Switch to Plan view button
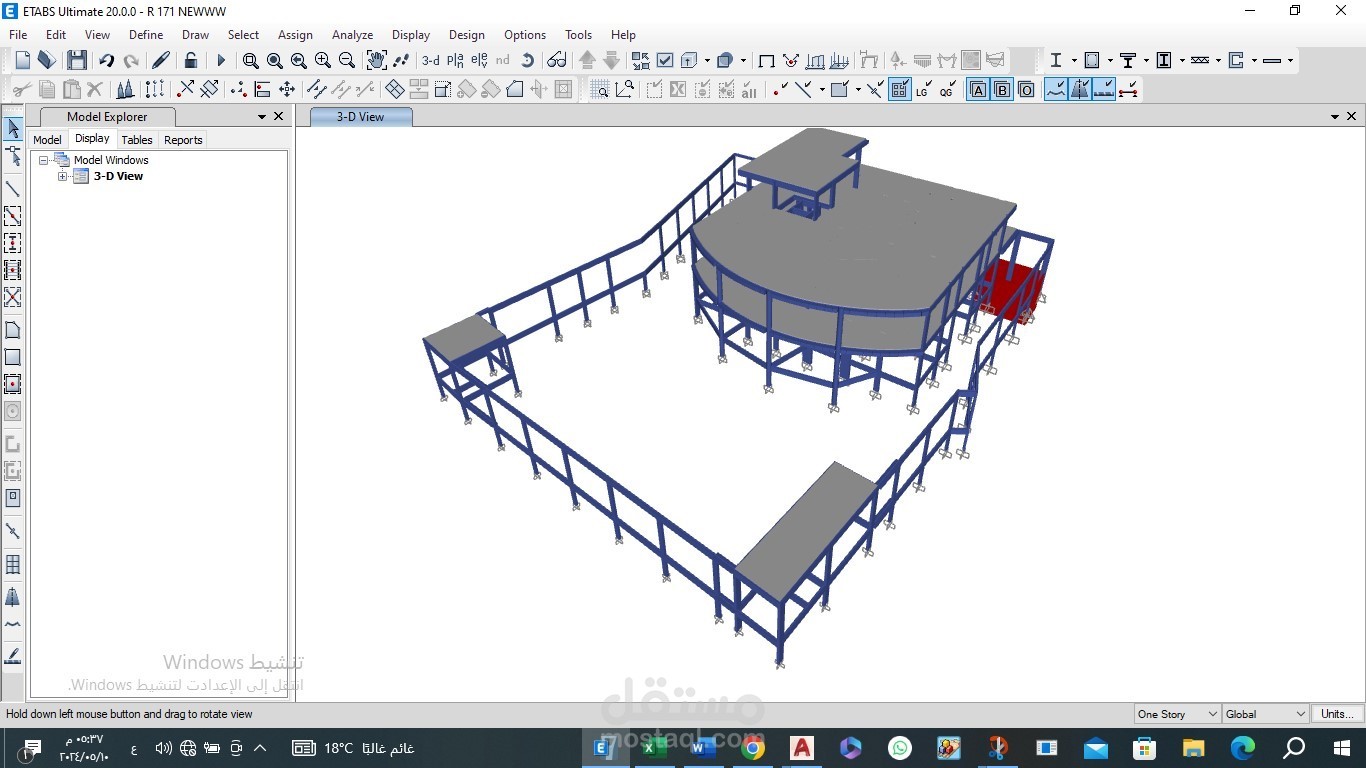 pos(456,61)
